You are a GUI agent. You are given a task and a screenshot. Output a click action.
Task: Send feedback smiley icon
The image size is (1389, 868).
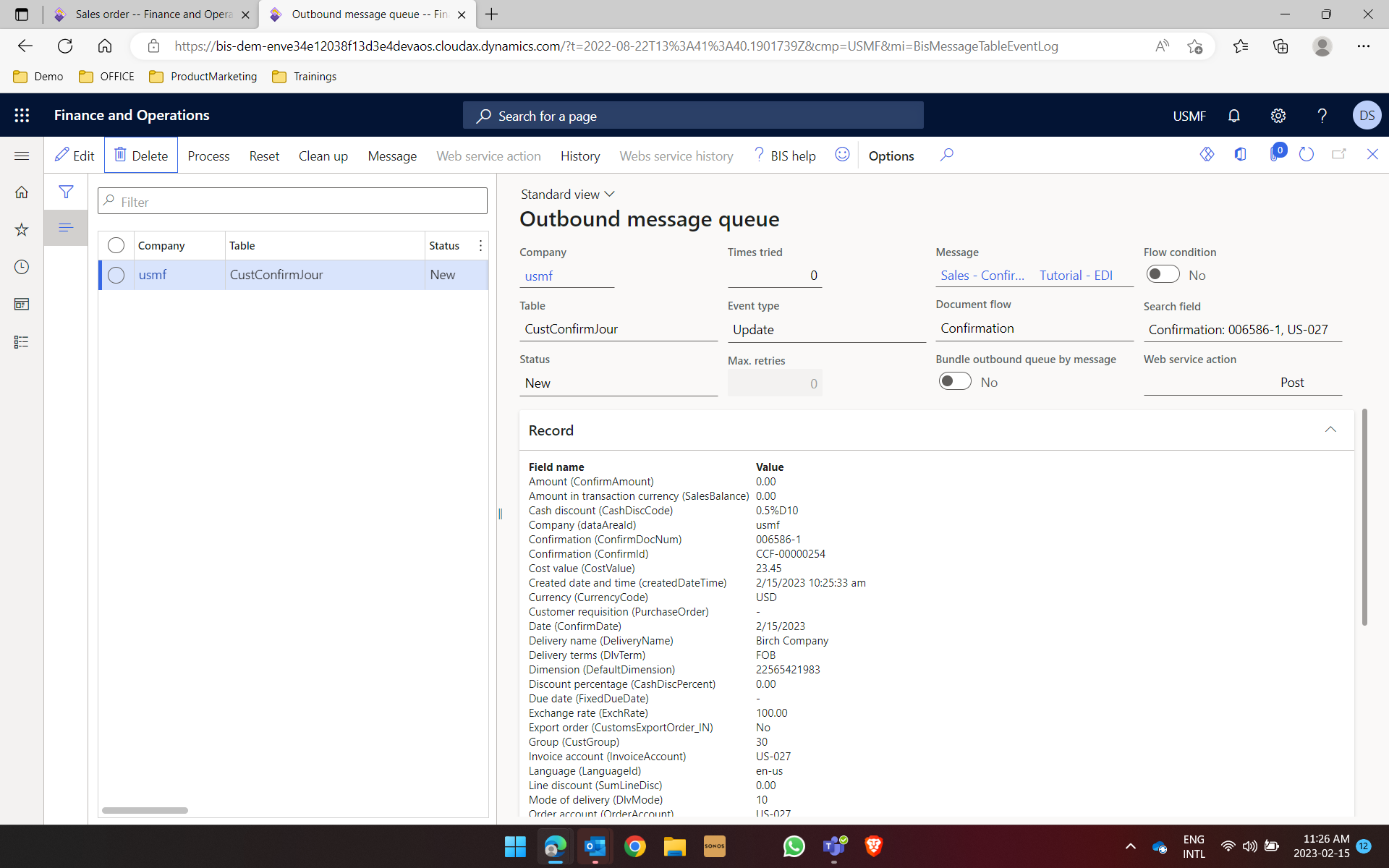(842, 155)
